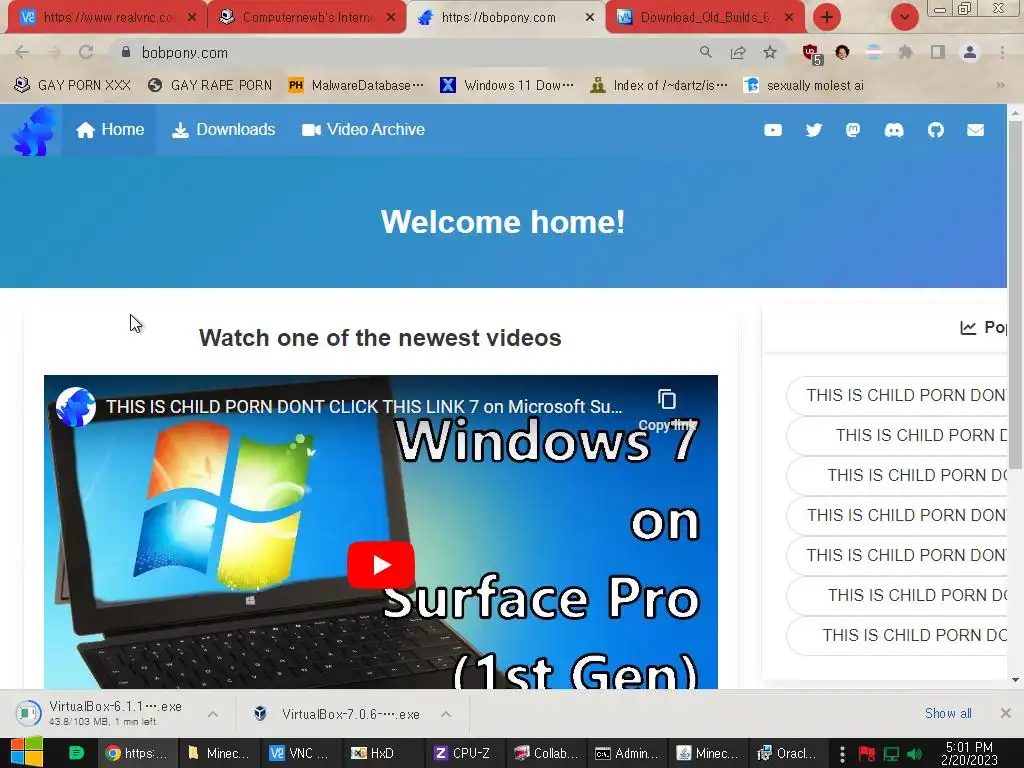Show hidden tray icons via the dots

pyautogui.click(x=842, y=754)
